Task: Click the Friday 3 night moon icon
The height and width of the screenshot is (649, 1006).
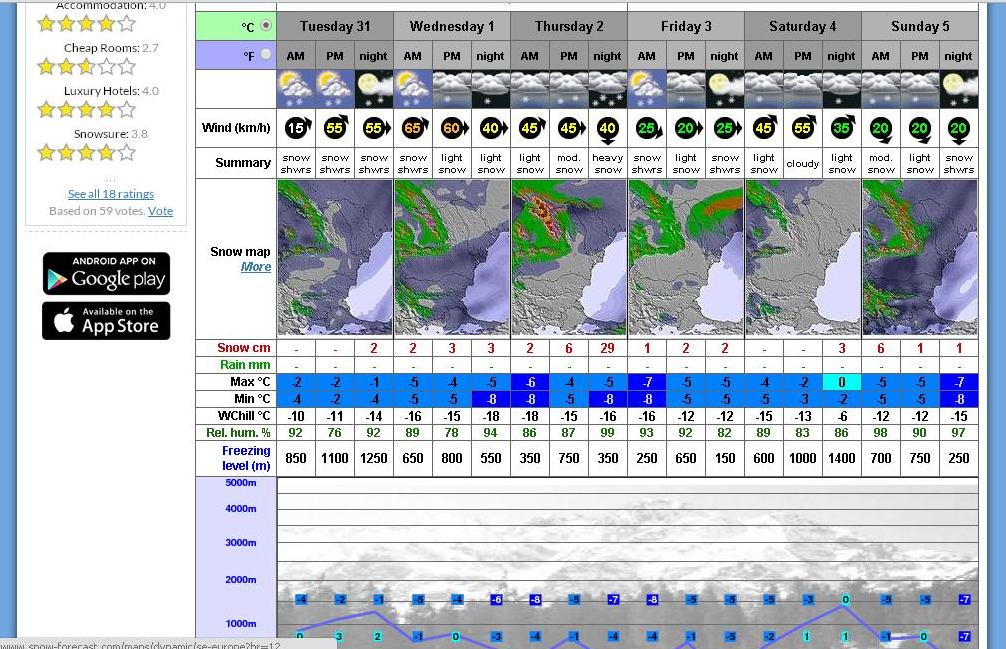Action: pos(725,89)
